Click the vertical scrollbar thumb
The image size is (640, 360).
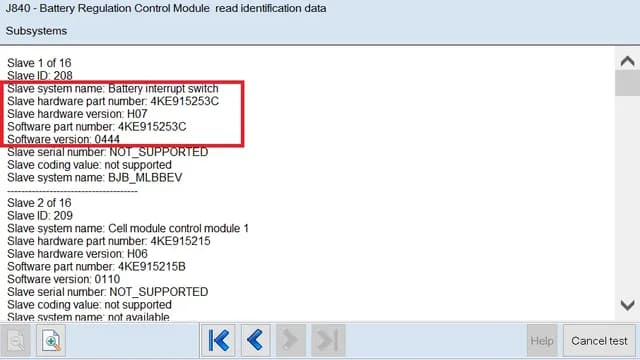coord(627,83)
